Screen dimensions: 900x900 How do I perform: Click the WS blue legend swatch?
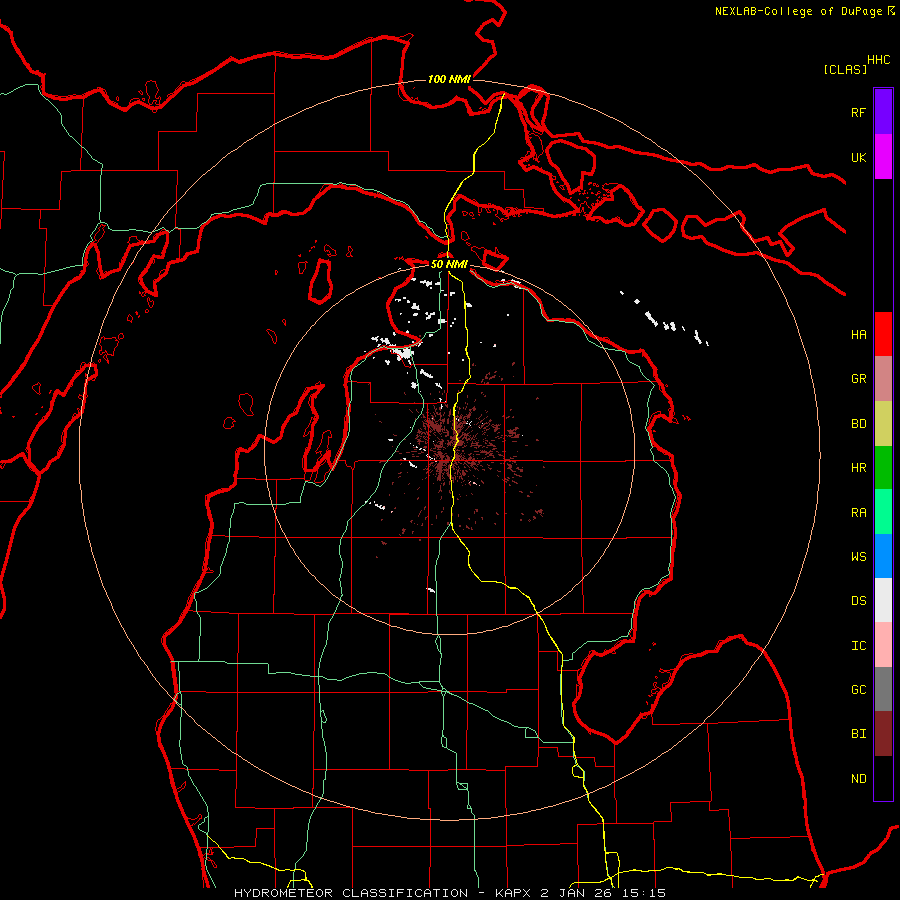[x=883, y=556]
